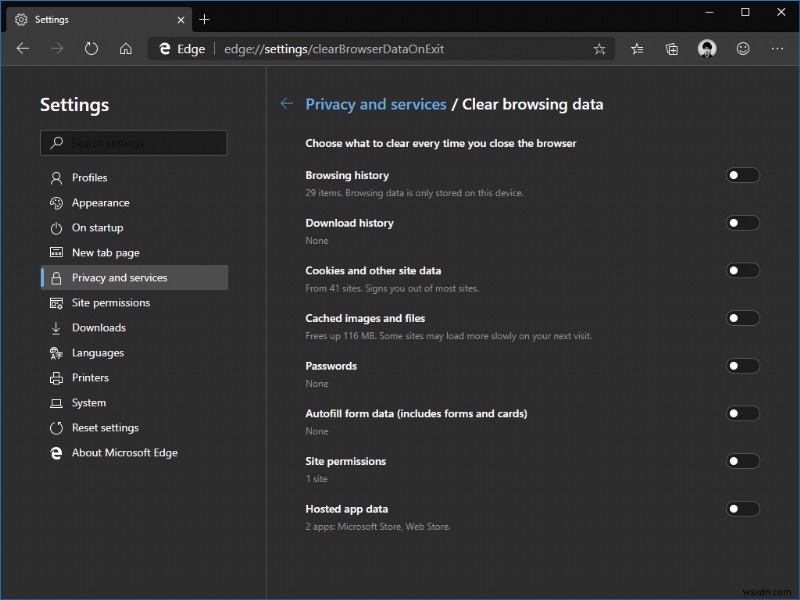Click the Collections icon in toolbar
Image resolution: width=800 pixels, height=600 pixels.
[671, 48]
